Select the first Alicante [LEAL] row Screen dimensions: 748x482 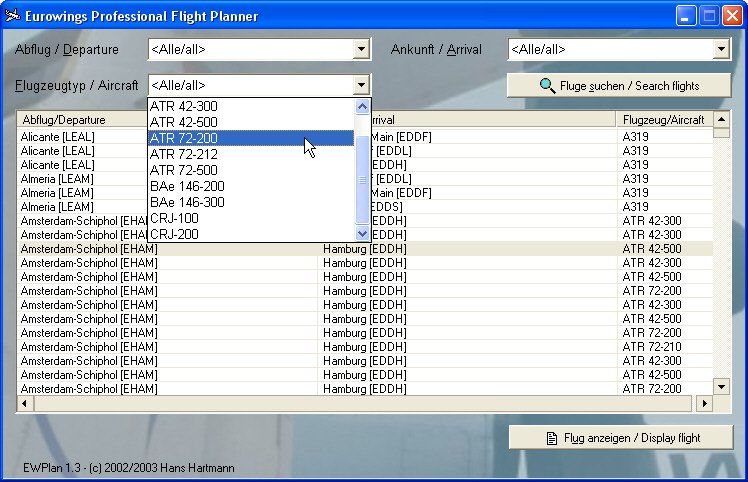[365, 137]
